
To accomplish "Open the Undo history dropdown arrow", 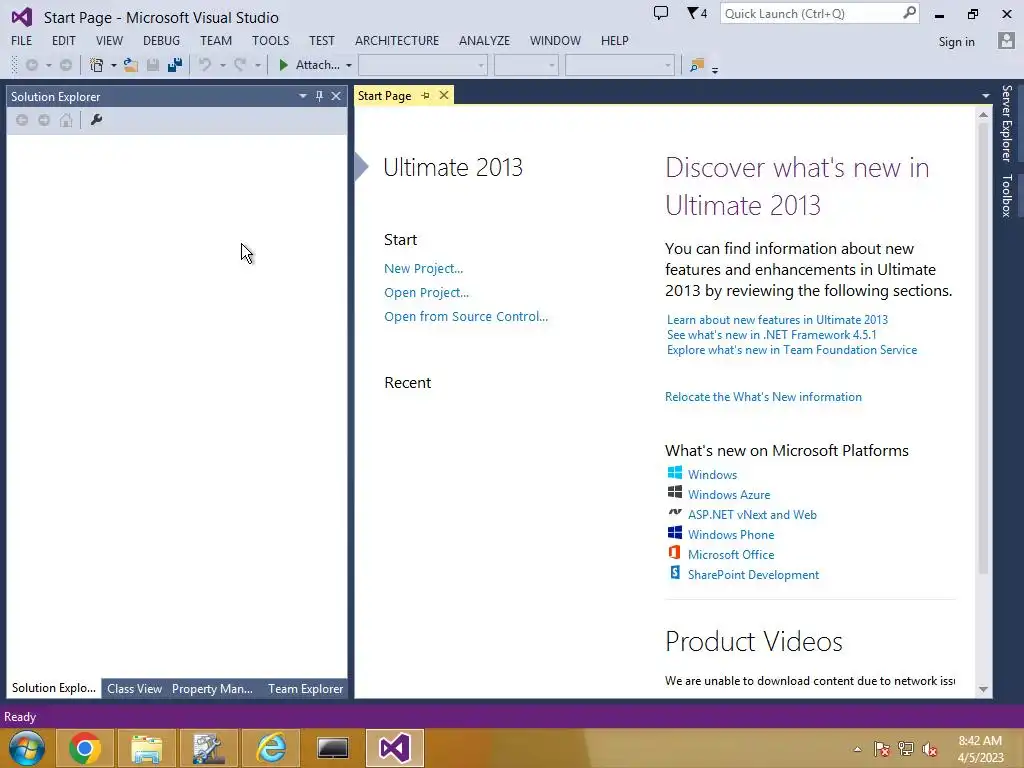I will pyautogui.click(x=223, y=66).
